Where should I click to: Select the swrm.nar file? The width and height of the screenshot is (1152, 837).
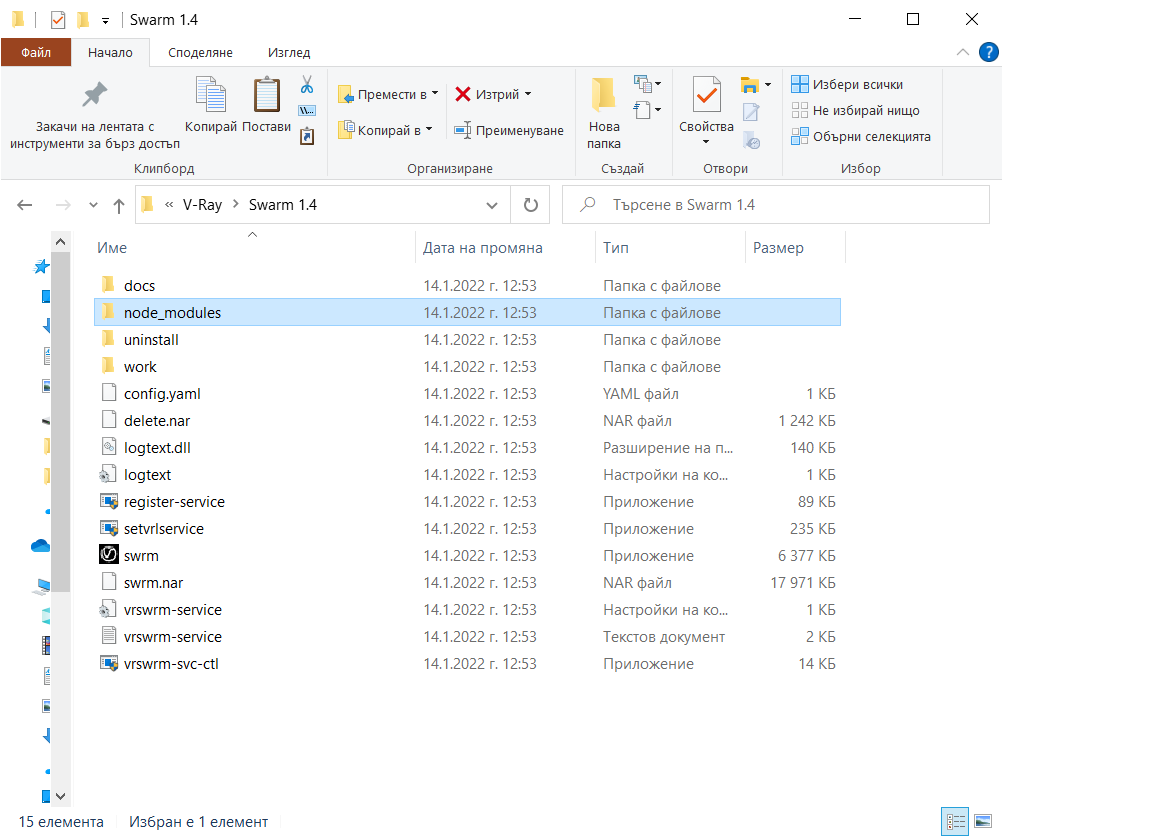[467, 582]
